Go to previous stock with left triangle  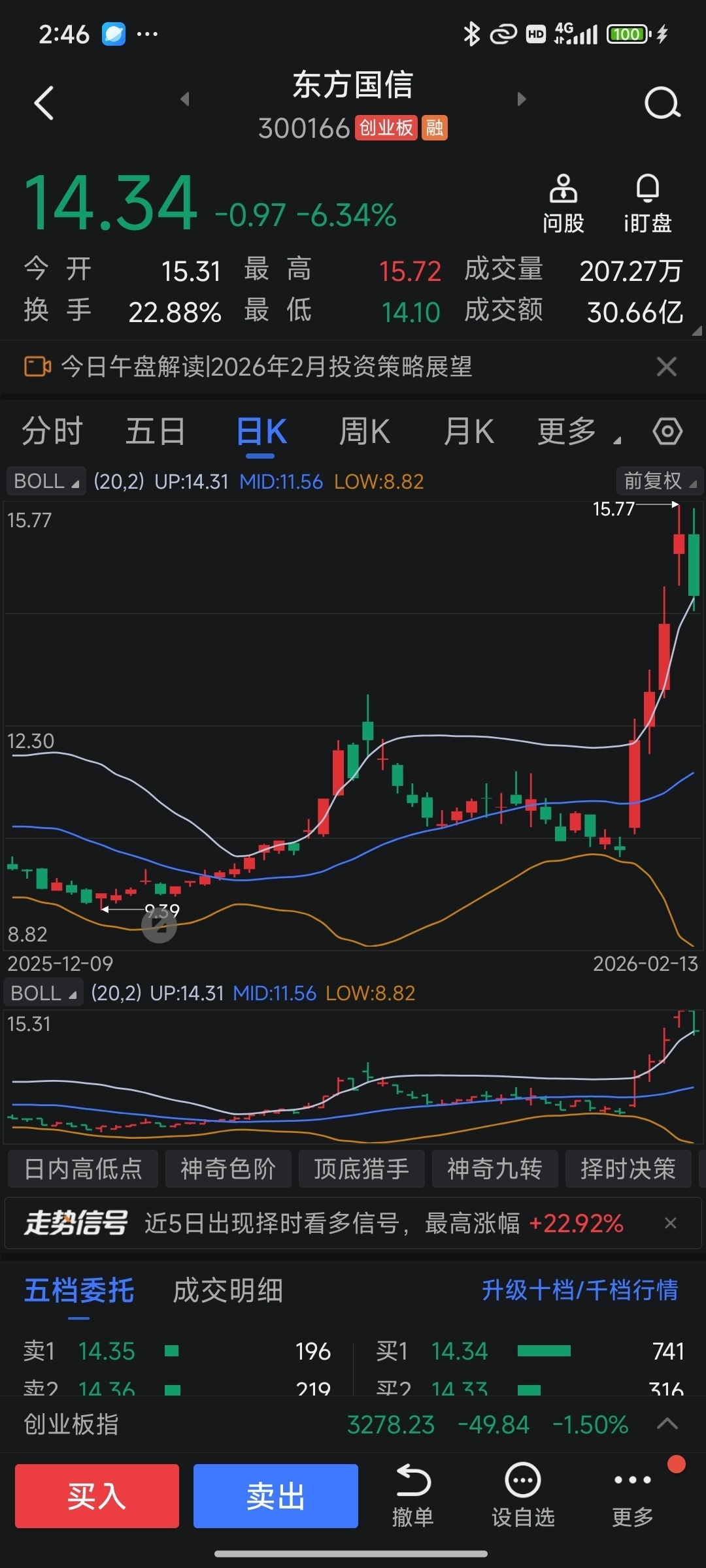click(185, 99)
